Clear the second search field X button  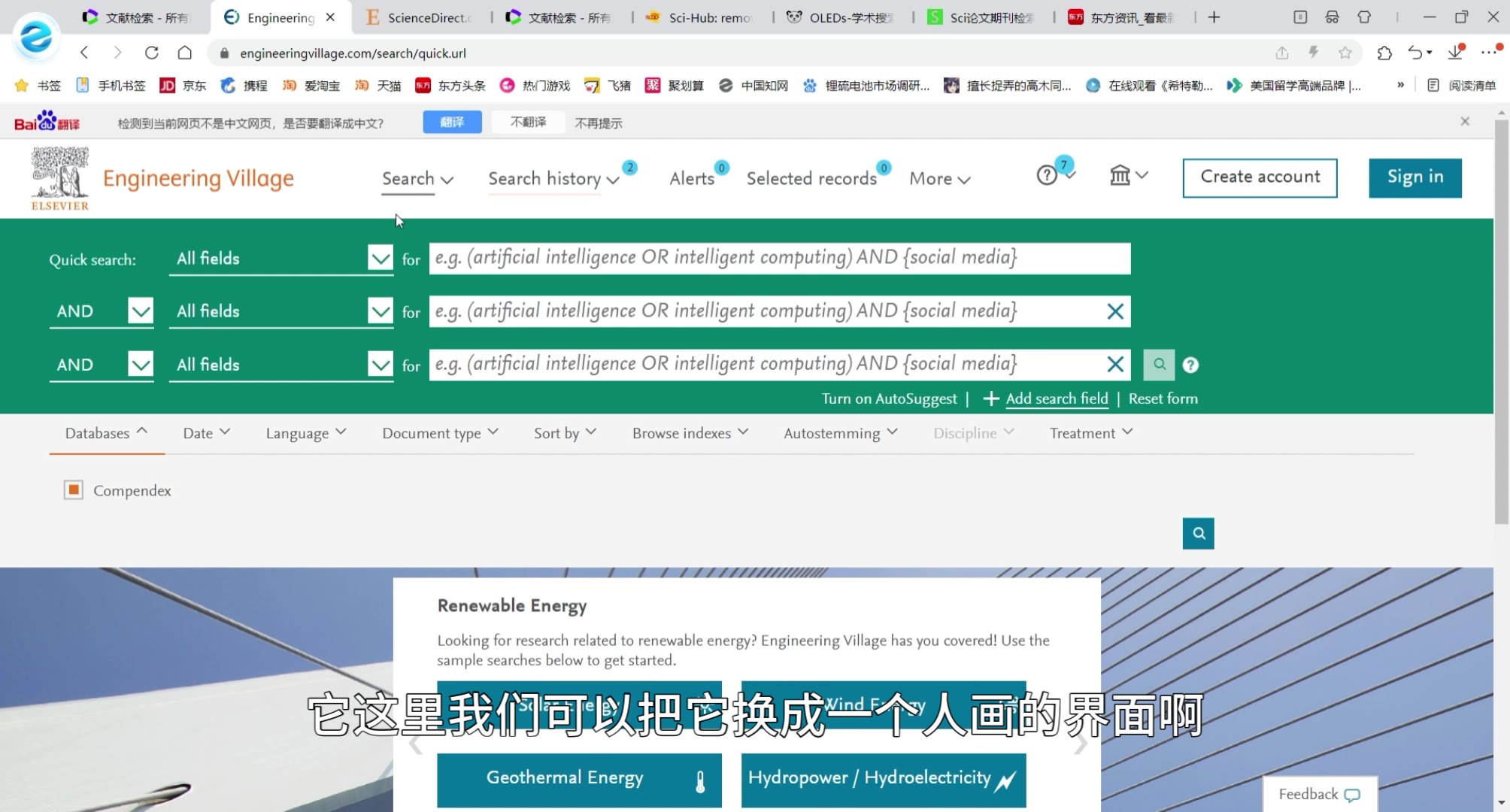(1116, 311)
